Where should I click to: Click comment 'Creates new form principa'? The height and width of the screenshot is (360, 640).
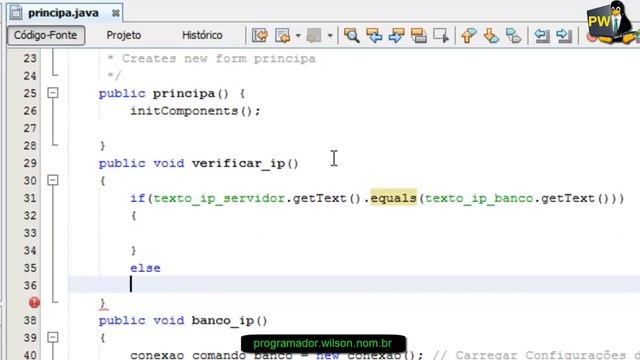tap(219, 59)
